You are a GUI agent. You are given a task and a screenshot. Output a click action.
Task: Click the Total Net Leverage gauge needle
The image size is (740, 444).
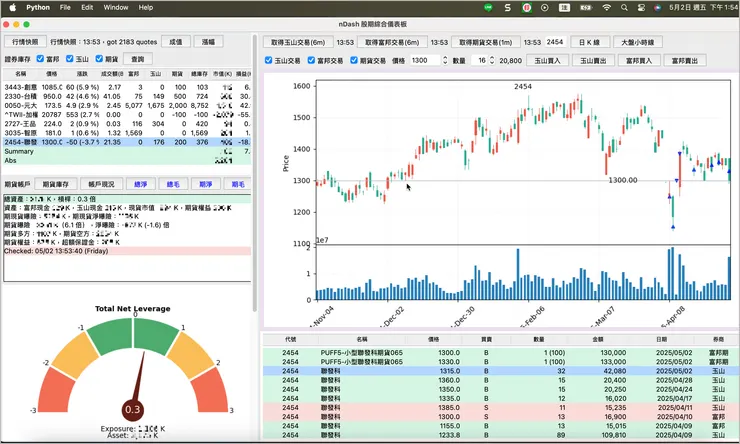coord(136,384)
